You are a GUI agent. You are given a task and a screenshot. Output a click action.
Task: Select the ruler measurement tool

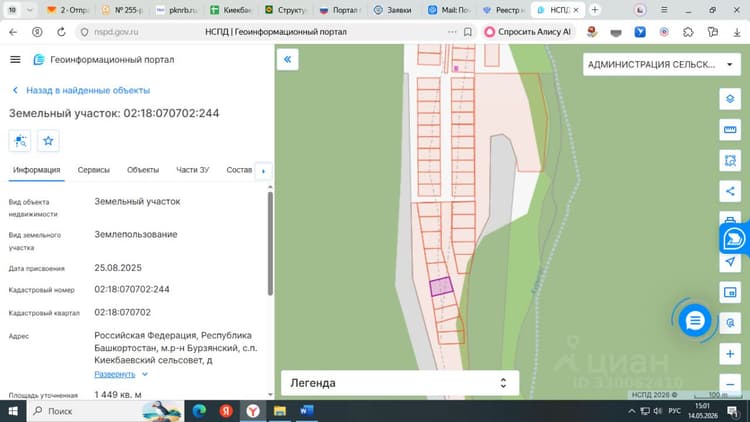pos(730,130)
